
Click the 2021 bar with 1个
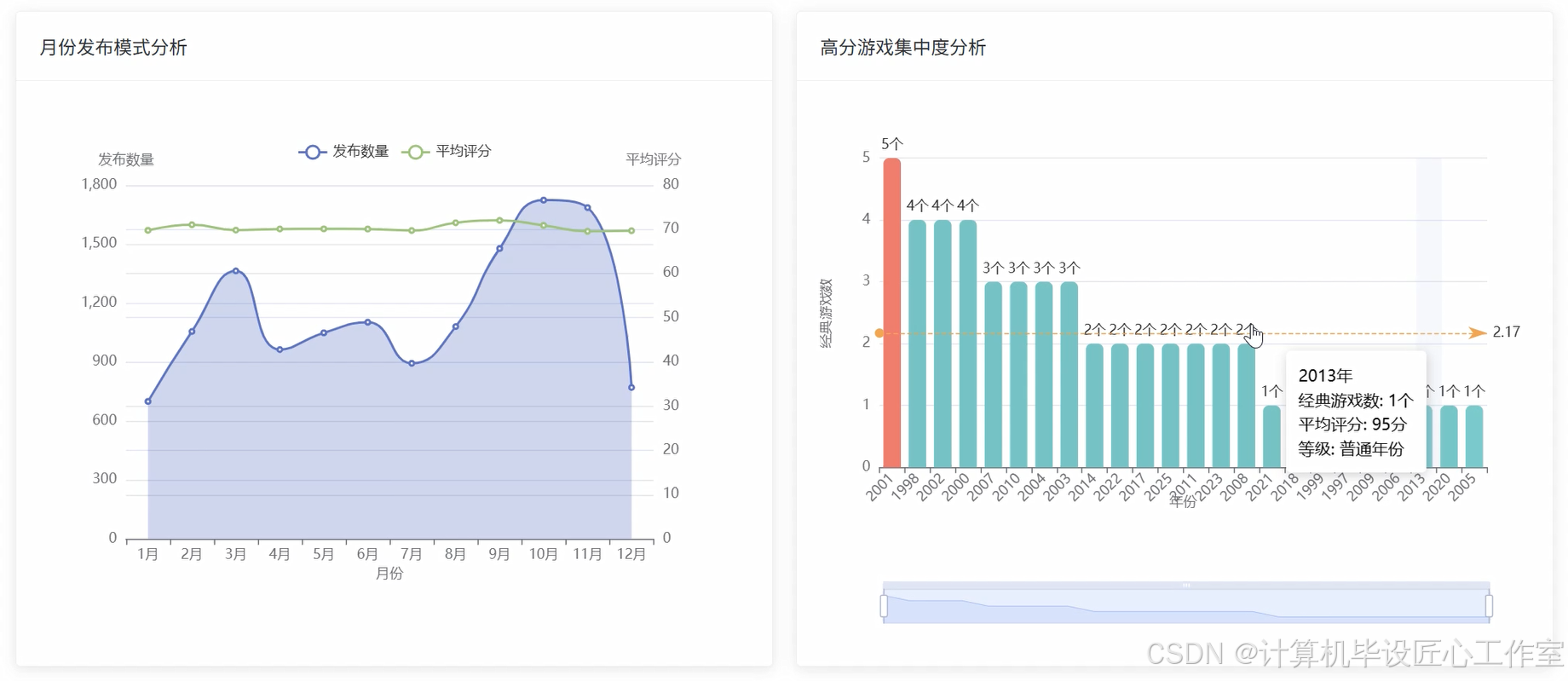pyautogui.click(x=1271, y=436)
